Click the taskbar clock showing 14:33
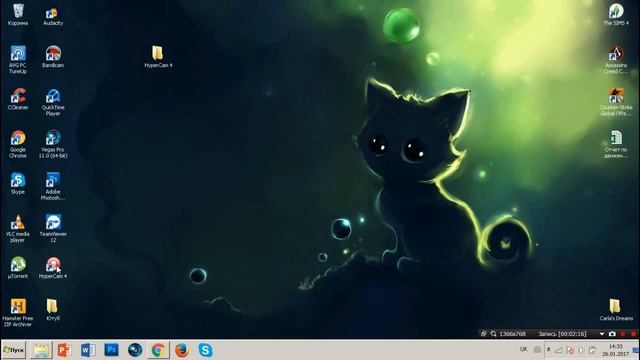 616,350
